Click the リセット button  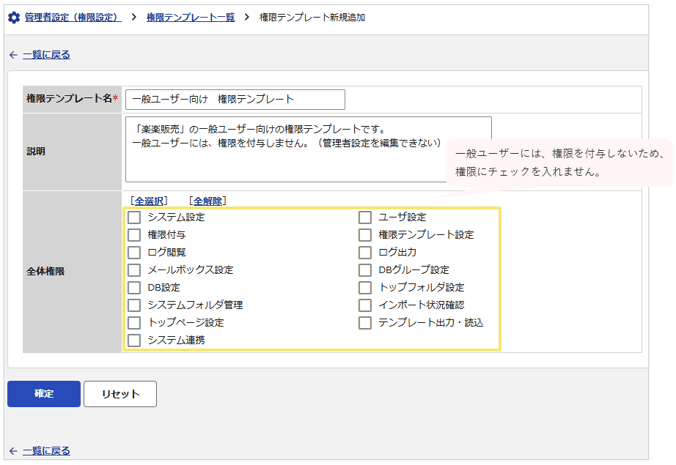(120, 393)
